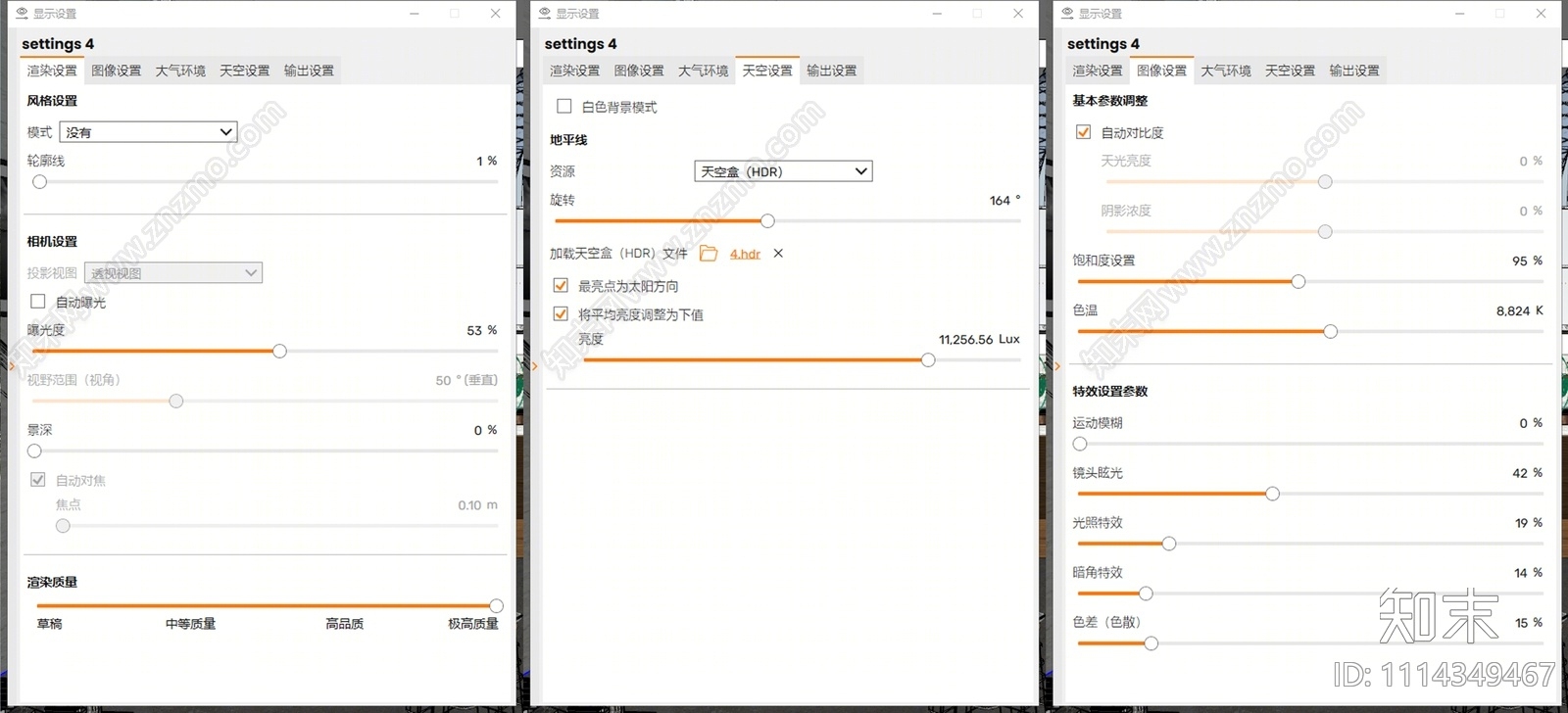
Task: Select 天空设置 tab in left window
Action: click(245, 71)
